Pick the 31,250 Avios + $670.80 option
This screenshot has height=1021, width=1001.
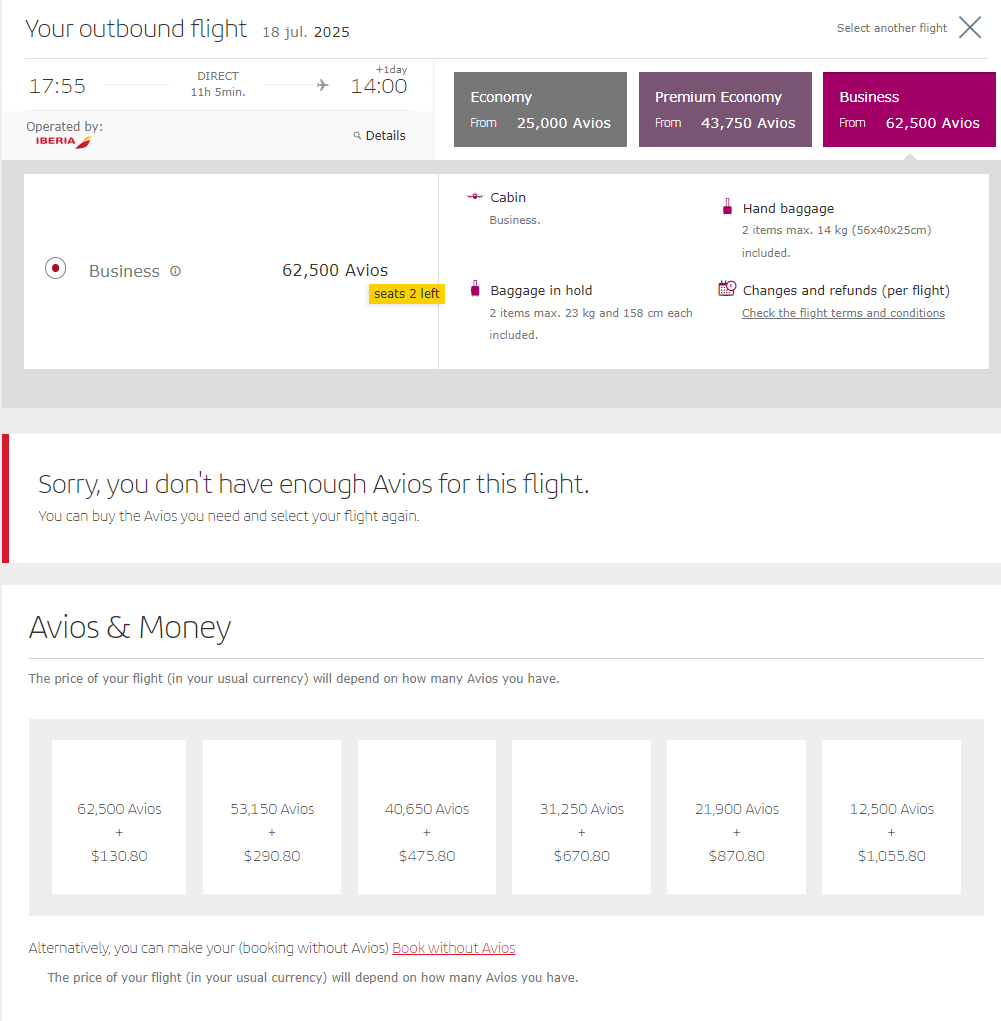(x=581, y=817)
